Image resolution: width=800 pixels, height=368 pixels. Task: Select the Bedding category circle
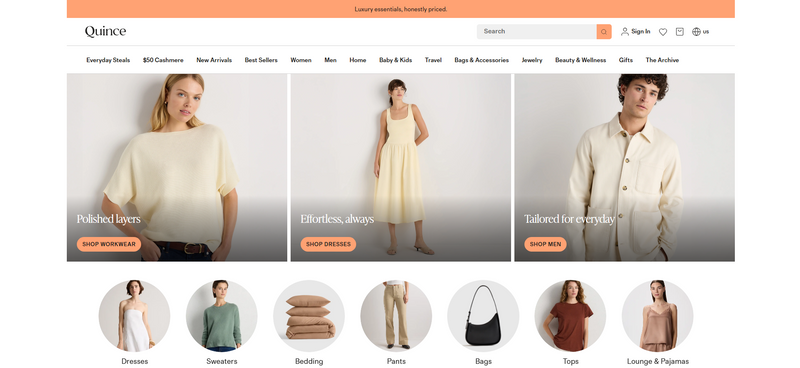point(309,316)
